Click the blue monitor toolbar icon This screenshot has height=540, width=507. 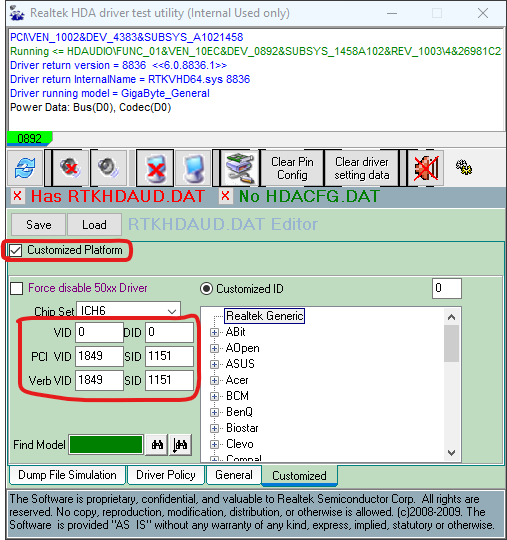(x=193, y=168)
